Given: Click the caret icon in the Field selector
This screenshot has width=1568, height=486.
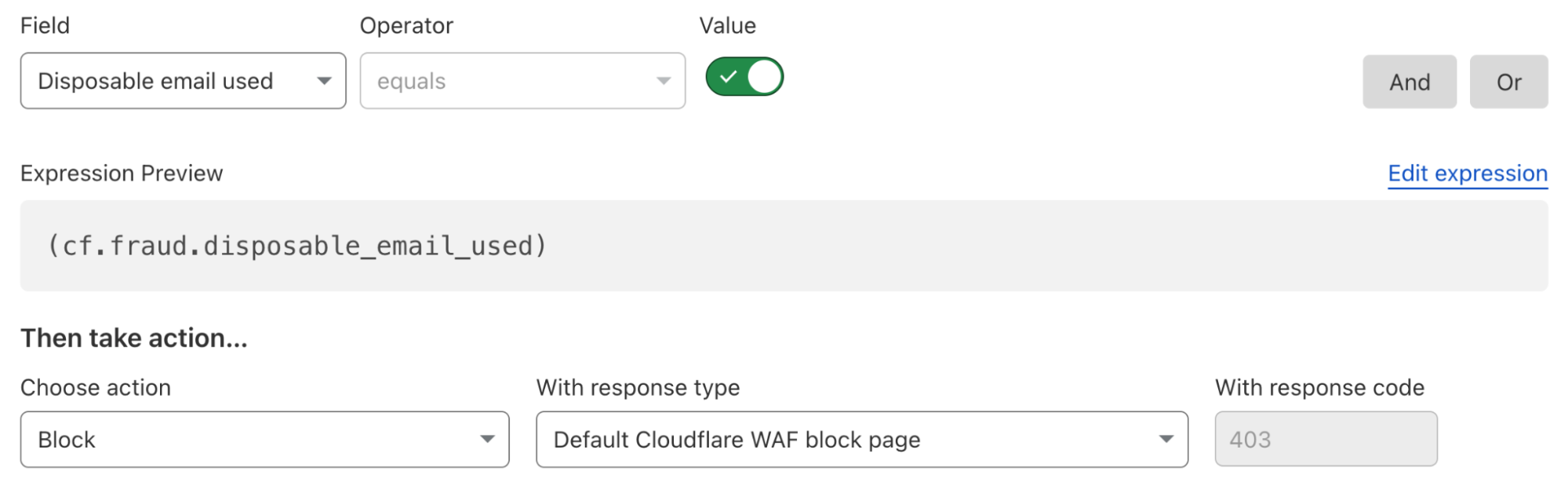Looking at the screenshot, I should click(324, 81).
